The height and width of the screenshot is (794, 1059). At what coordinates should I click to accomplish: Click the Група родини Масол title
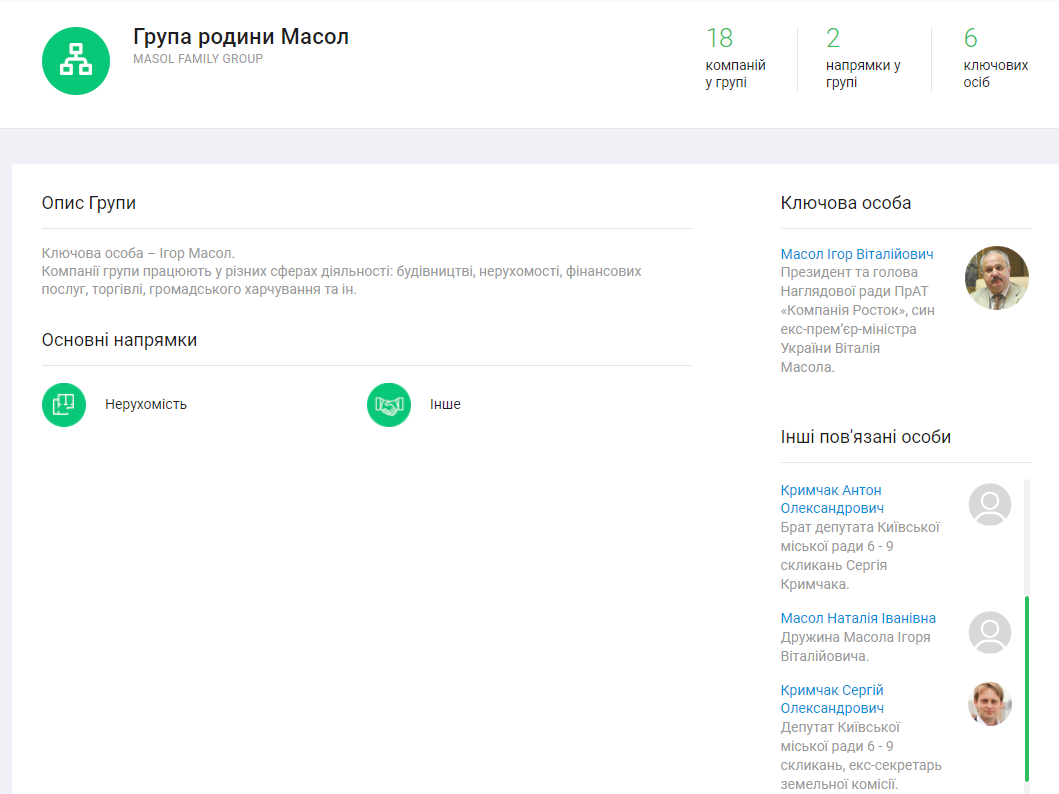pos(241,37)
